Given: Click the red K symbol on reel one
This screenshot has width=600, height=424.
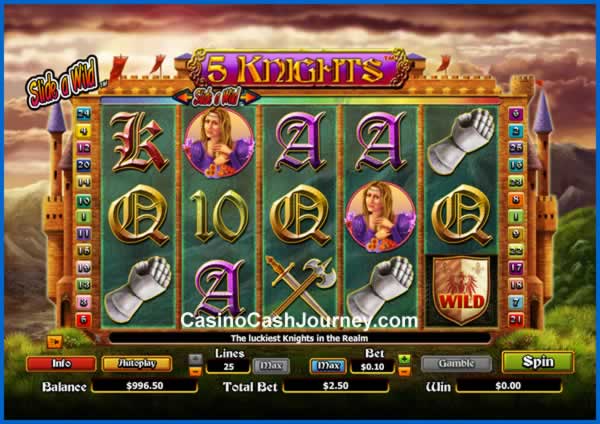Looking at the screenshot, I should point(139,142).
